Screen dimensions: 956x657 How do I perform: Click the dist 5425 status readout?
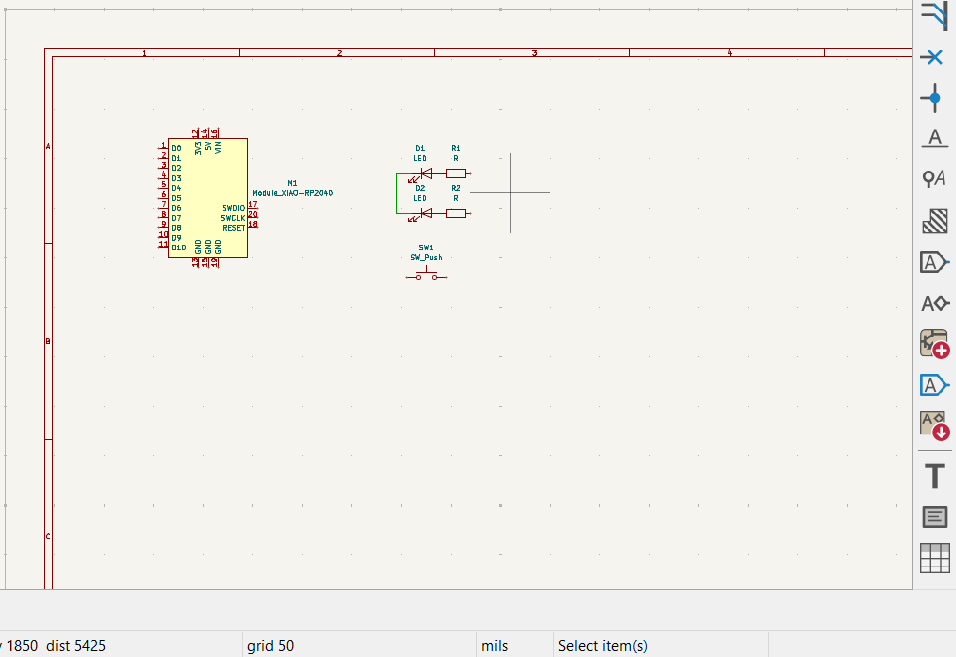(x=76, y=645)
